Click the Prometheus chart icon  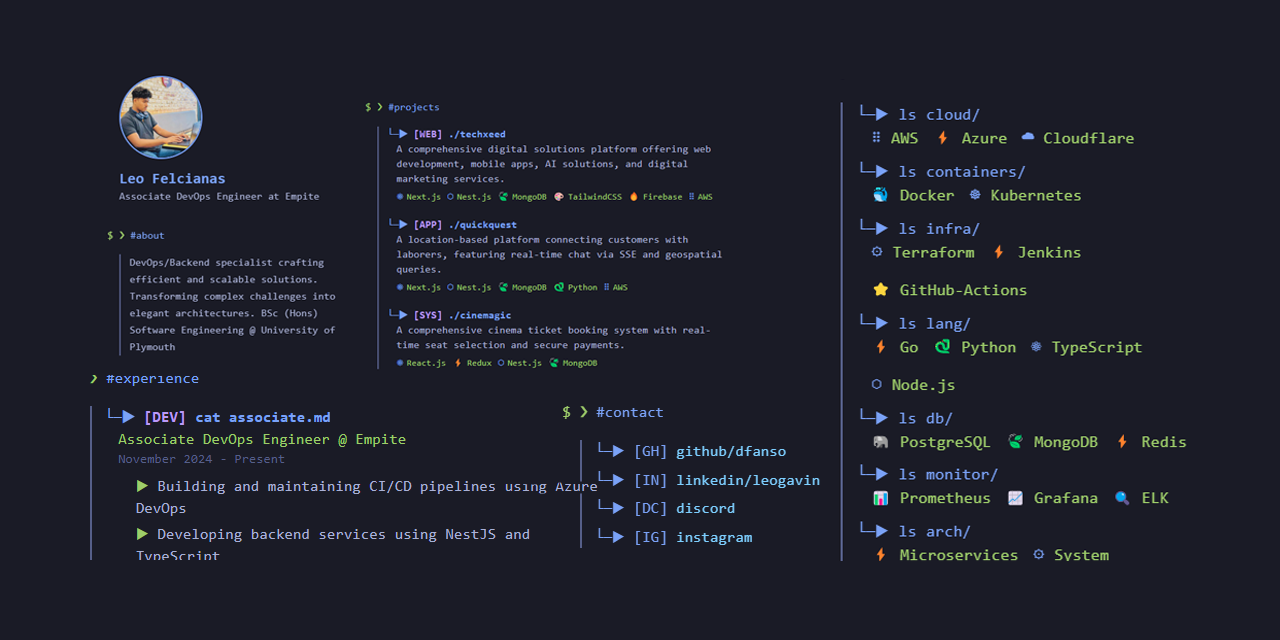(x=880, y=498)
